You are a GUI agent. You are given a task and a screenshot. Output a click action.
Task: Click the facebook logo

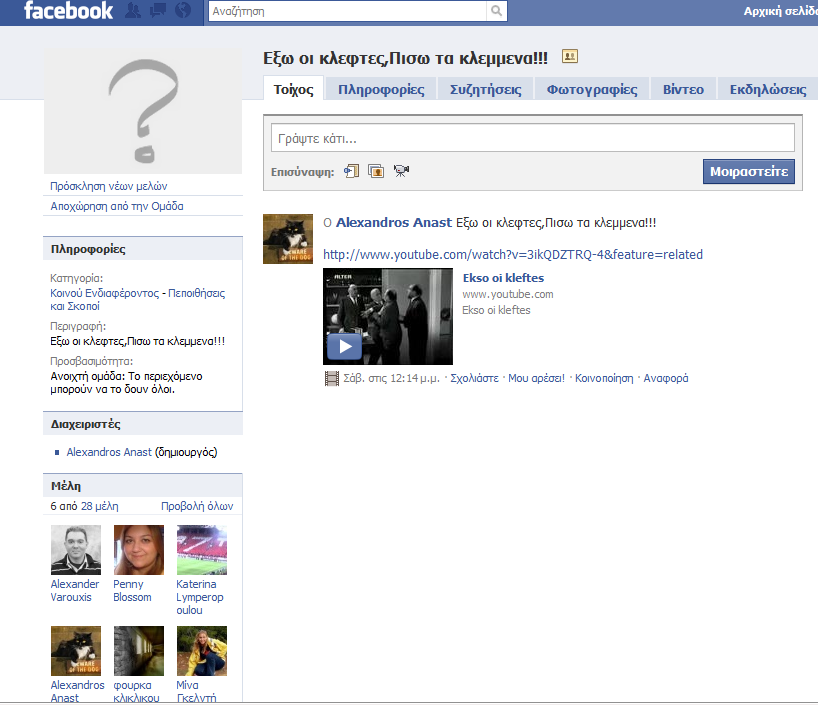click(x=68, y=10)
